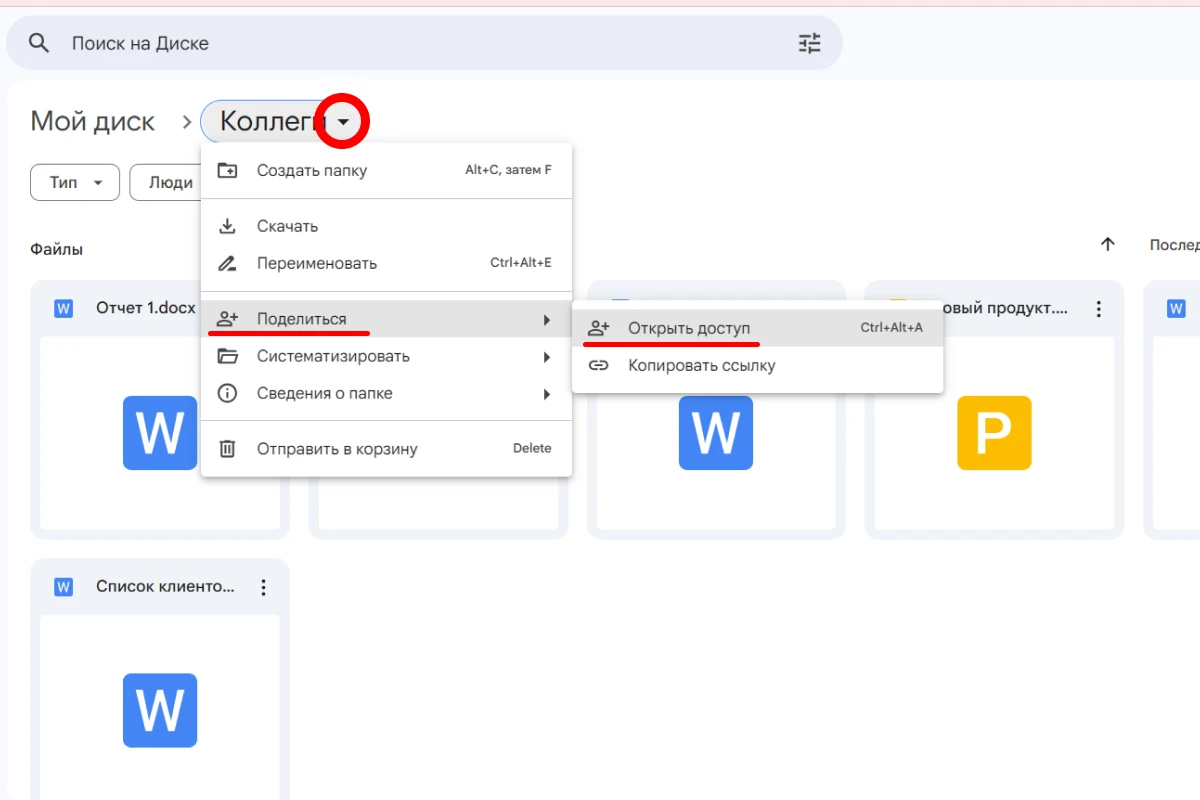Open advanced search filter options icon
The height and width of the screenshot is (800, 1200).
809,43
